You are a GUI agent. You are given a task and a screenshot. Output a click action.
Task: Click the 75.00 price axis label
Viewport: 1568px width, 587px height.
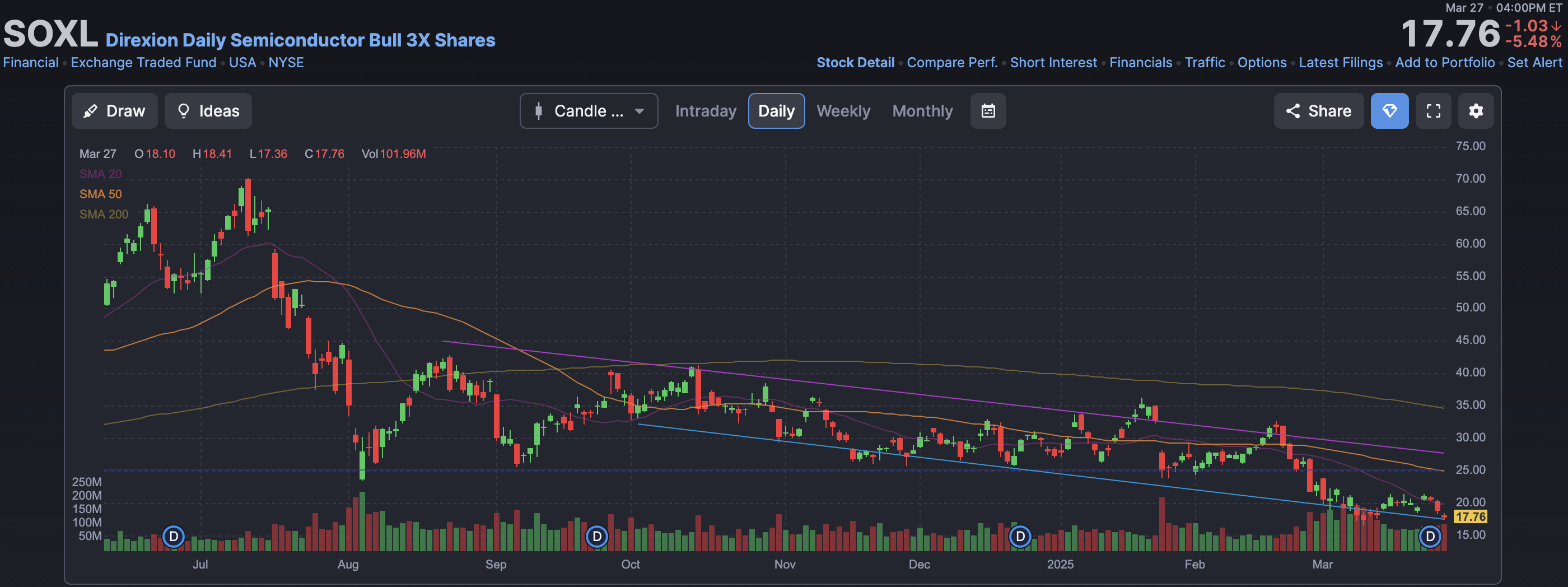(1470, 146)
